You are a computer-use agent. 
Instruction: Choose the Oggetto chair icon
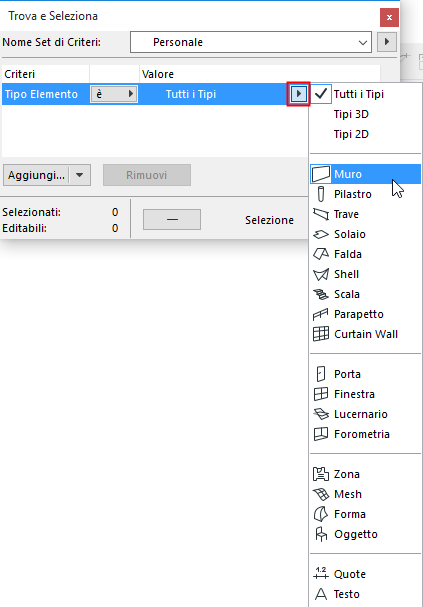click(321, 534)
